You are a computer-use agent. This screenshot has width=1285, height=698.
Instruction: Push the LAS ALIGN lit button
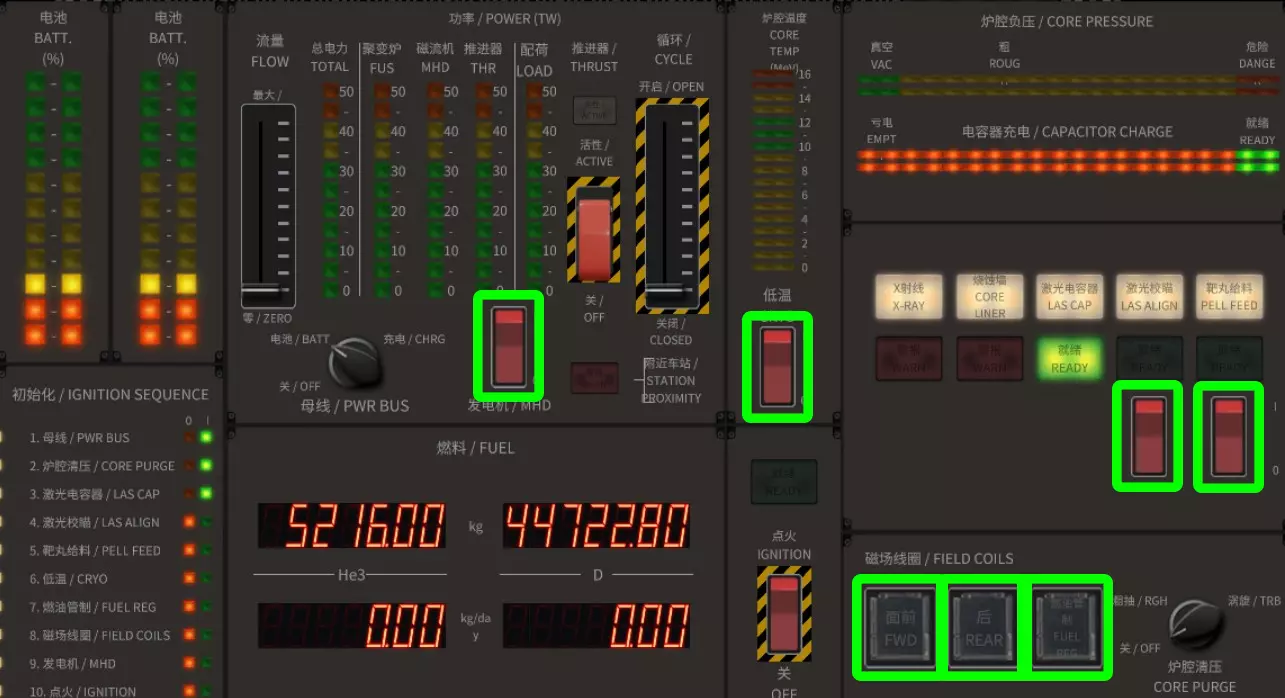(1149, 297)
